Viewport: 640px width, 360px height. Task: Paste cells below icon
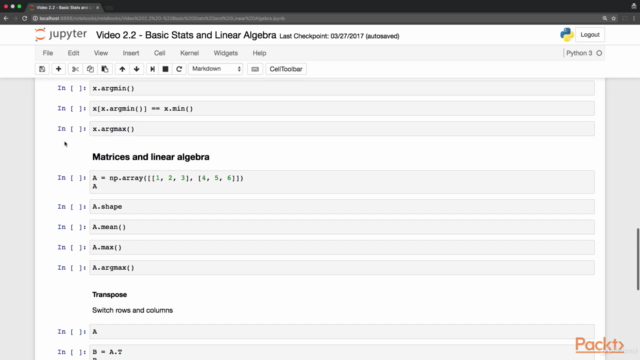click(105, 69)
